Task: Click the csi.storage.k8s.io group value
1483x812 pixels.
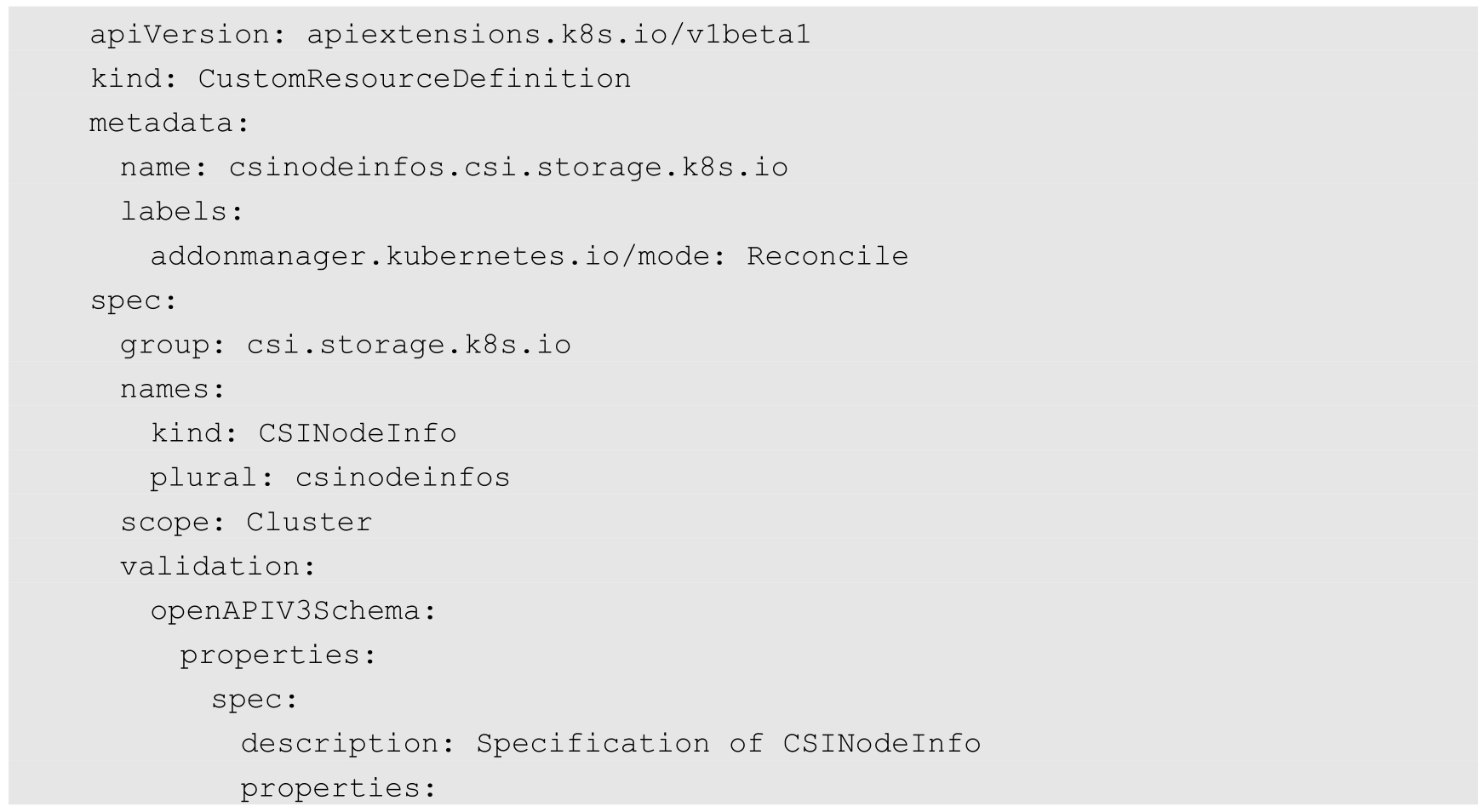Action: tap(409, 345)
